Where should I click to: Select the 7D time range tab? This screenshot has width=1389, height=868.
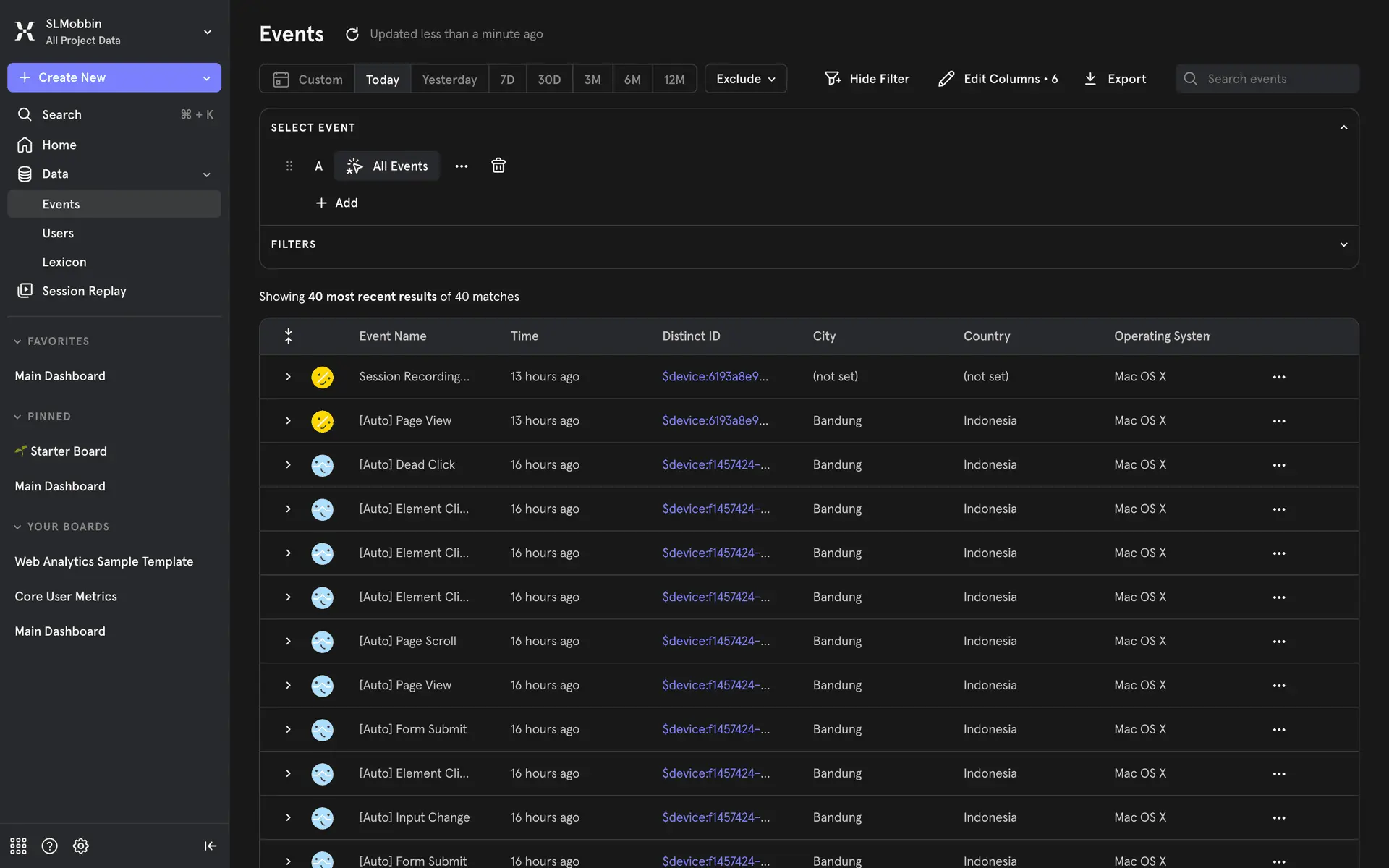[x=506, y=79]
